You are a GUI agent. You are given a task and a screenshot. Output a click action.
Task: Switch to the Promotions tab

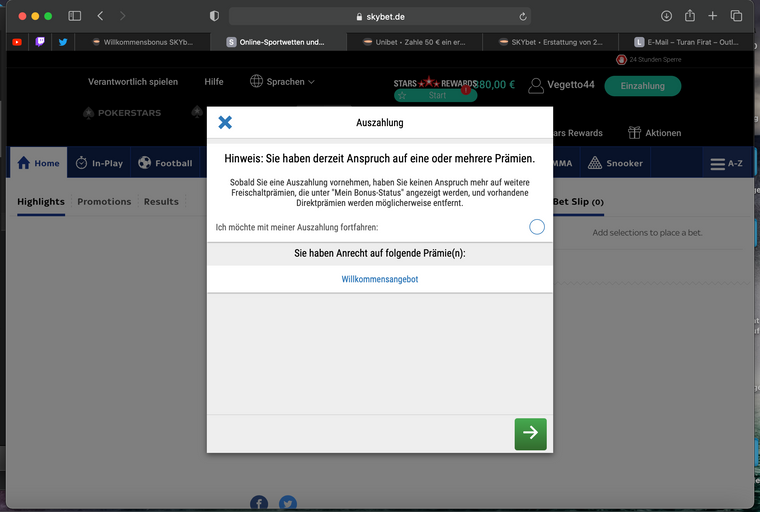[104, 202]
